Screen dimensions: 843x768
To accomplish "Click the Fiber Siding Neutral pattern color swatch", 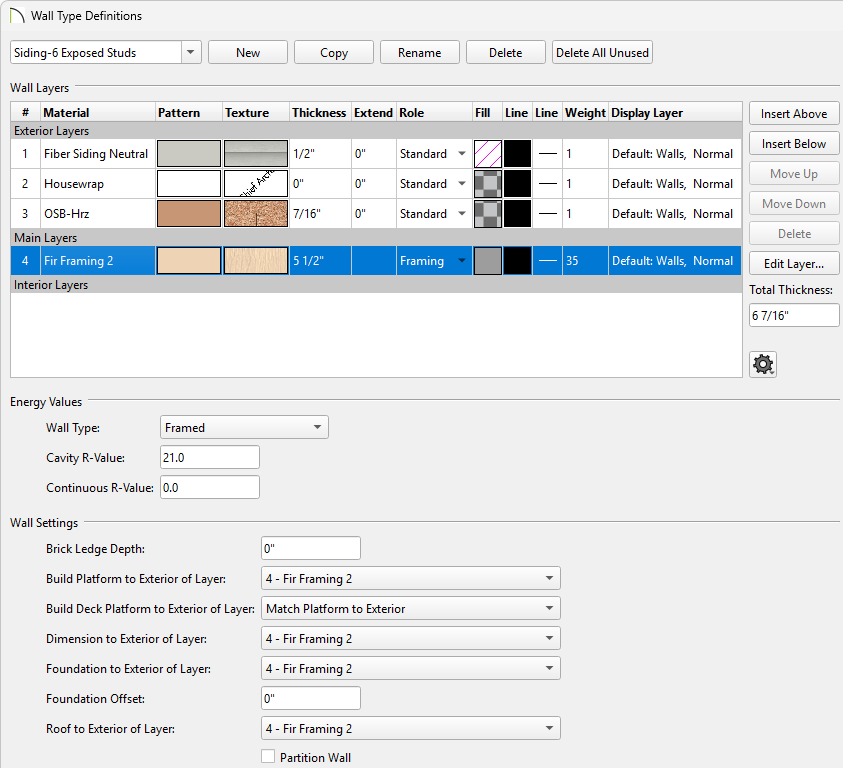I will pyautogui.click(x=189, y=154).
